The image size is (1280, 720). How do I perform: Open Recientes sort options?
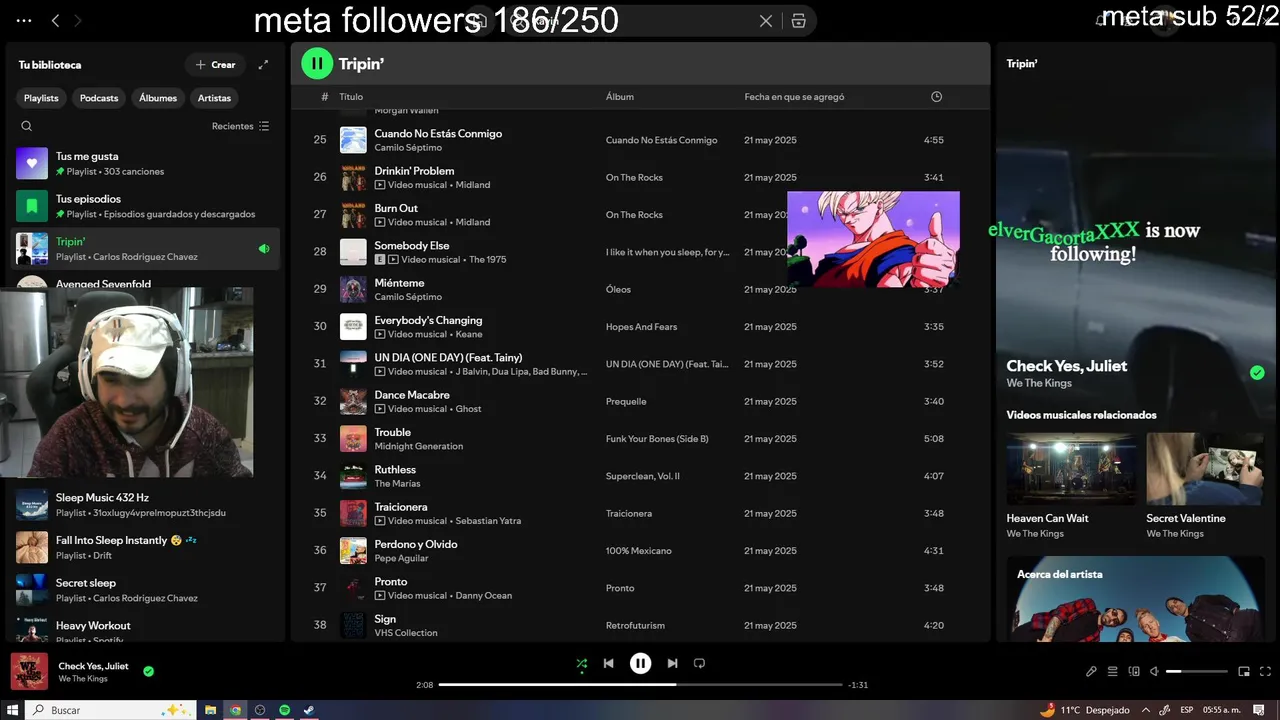tap(241, 126)
